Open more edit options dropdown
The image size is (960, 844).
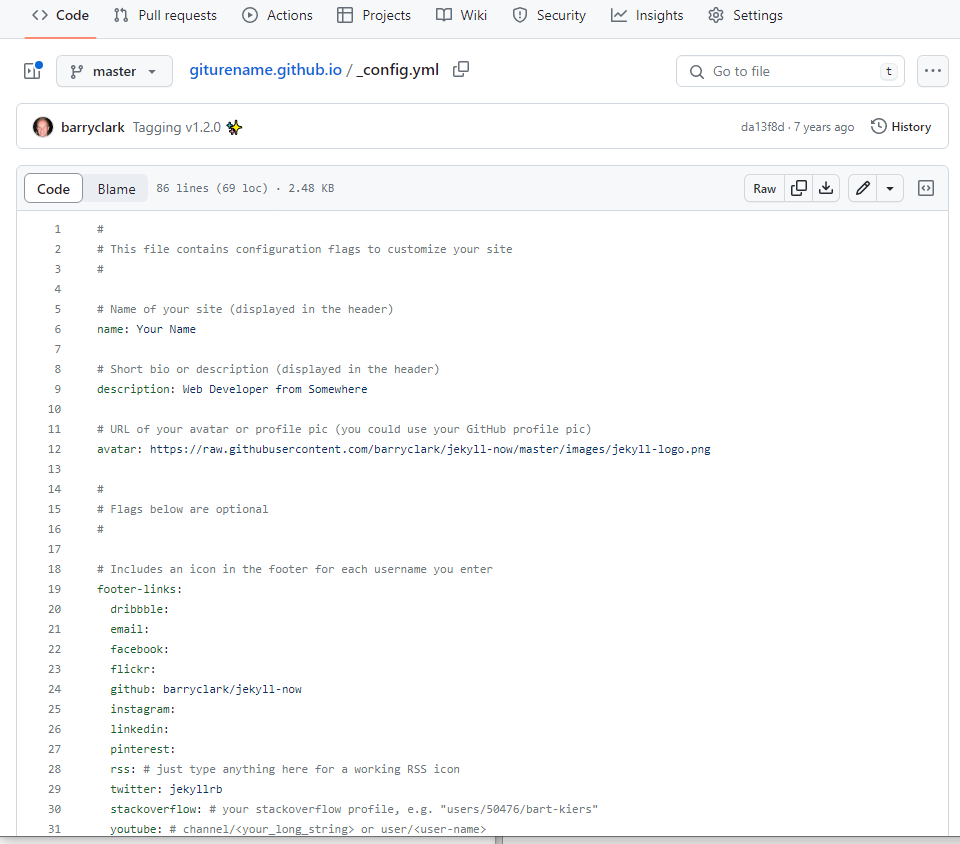coord(890,189)
